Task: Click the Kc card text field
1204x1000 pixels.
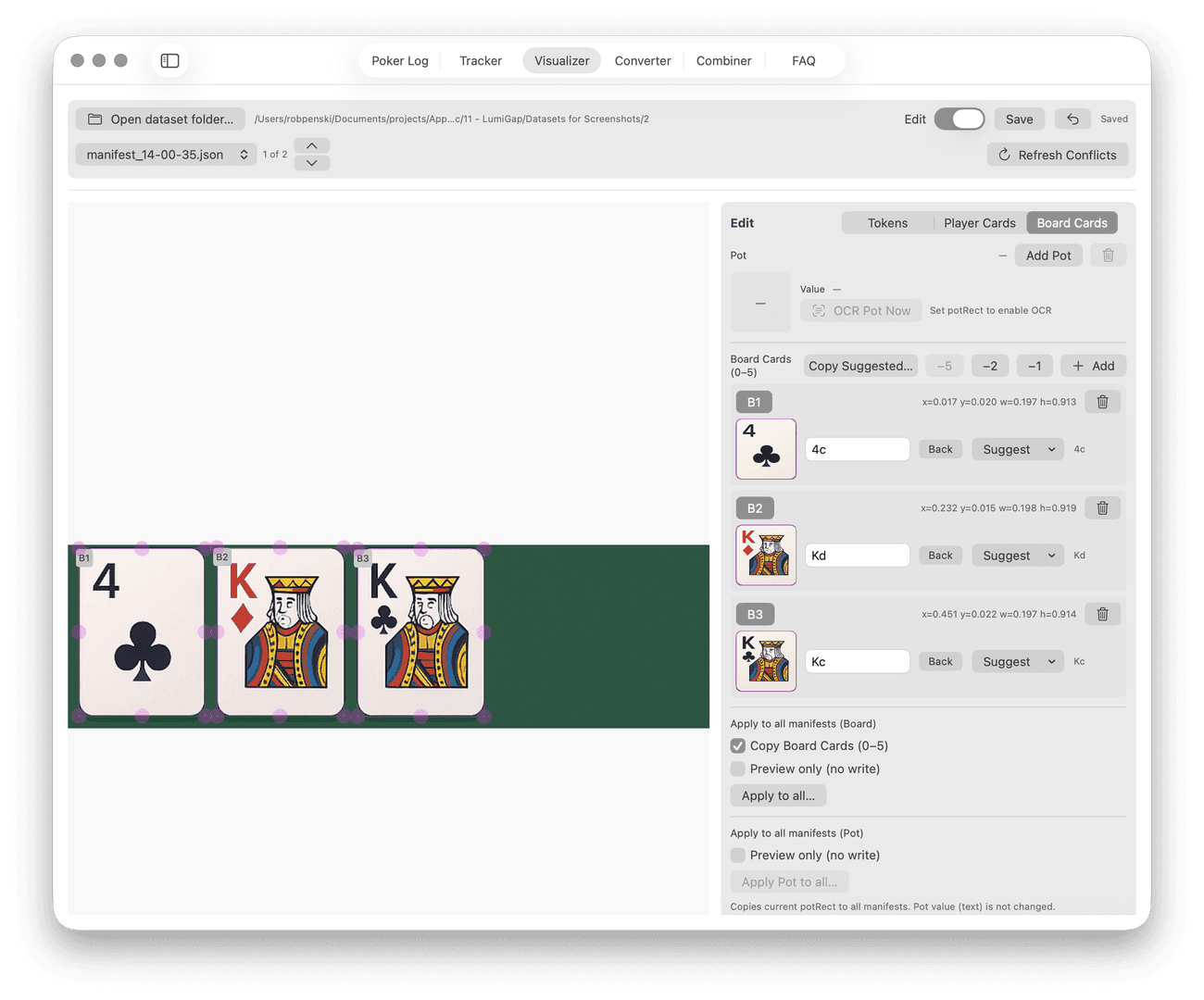Action: (x=858, y=661)
